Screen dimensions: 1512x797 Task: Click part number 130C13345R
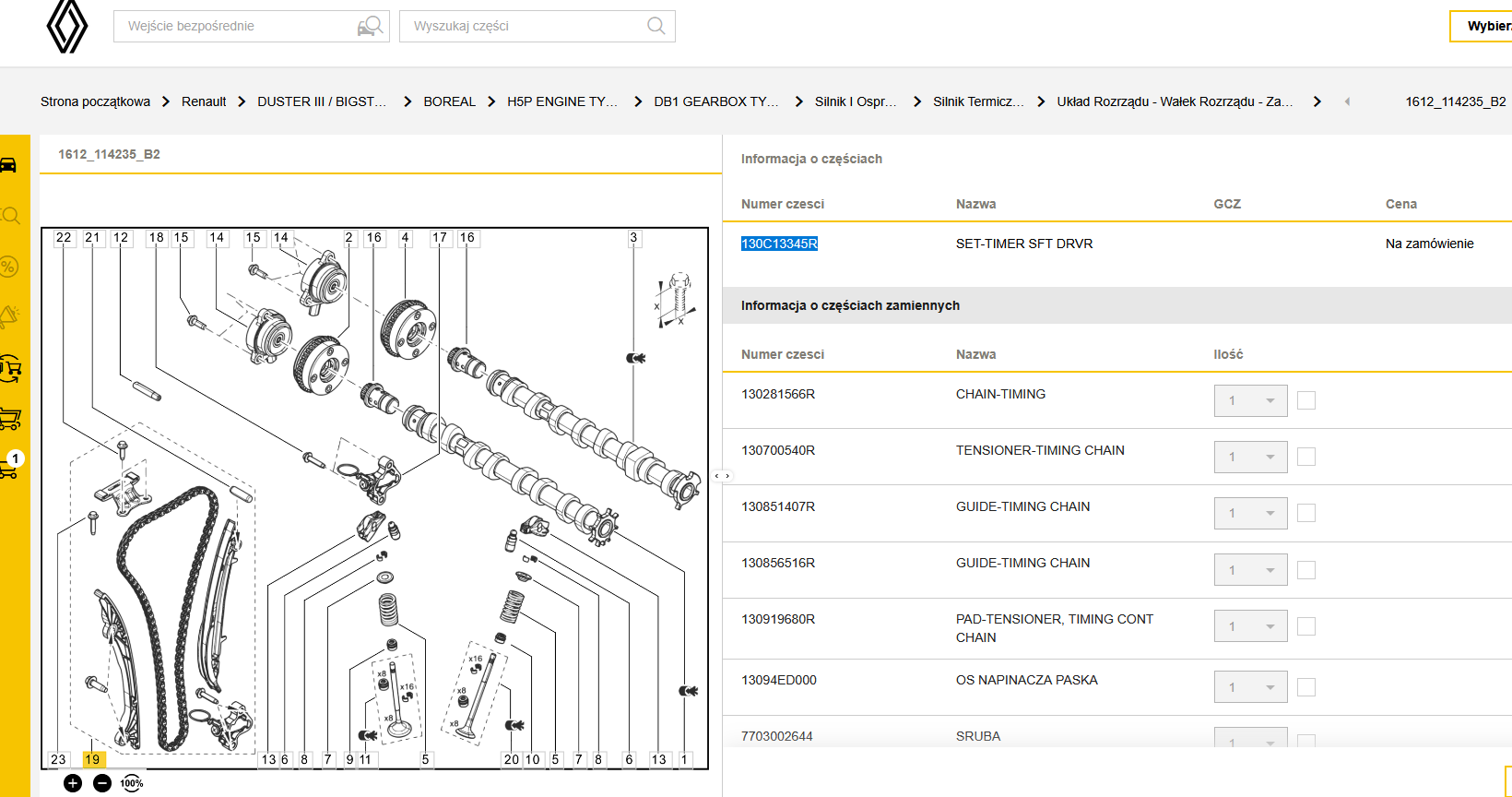coord(779,244)
